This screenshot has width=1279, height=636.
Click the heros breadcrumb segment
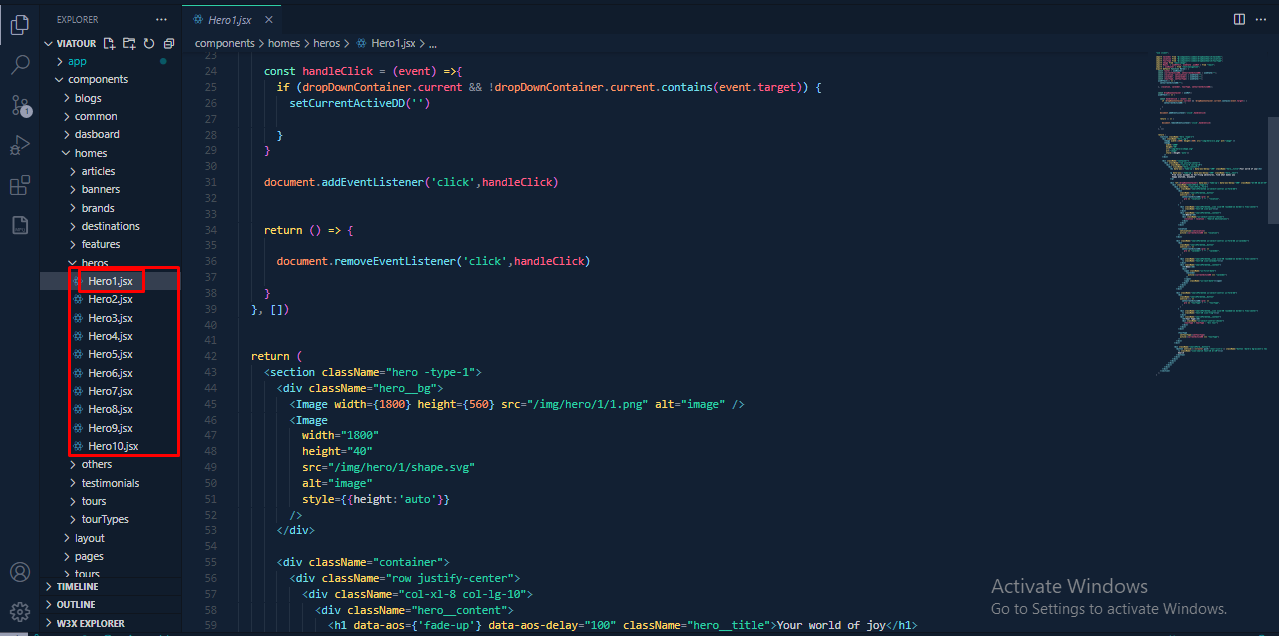point(326,44)
